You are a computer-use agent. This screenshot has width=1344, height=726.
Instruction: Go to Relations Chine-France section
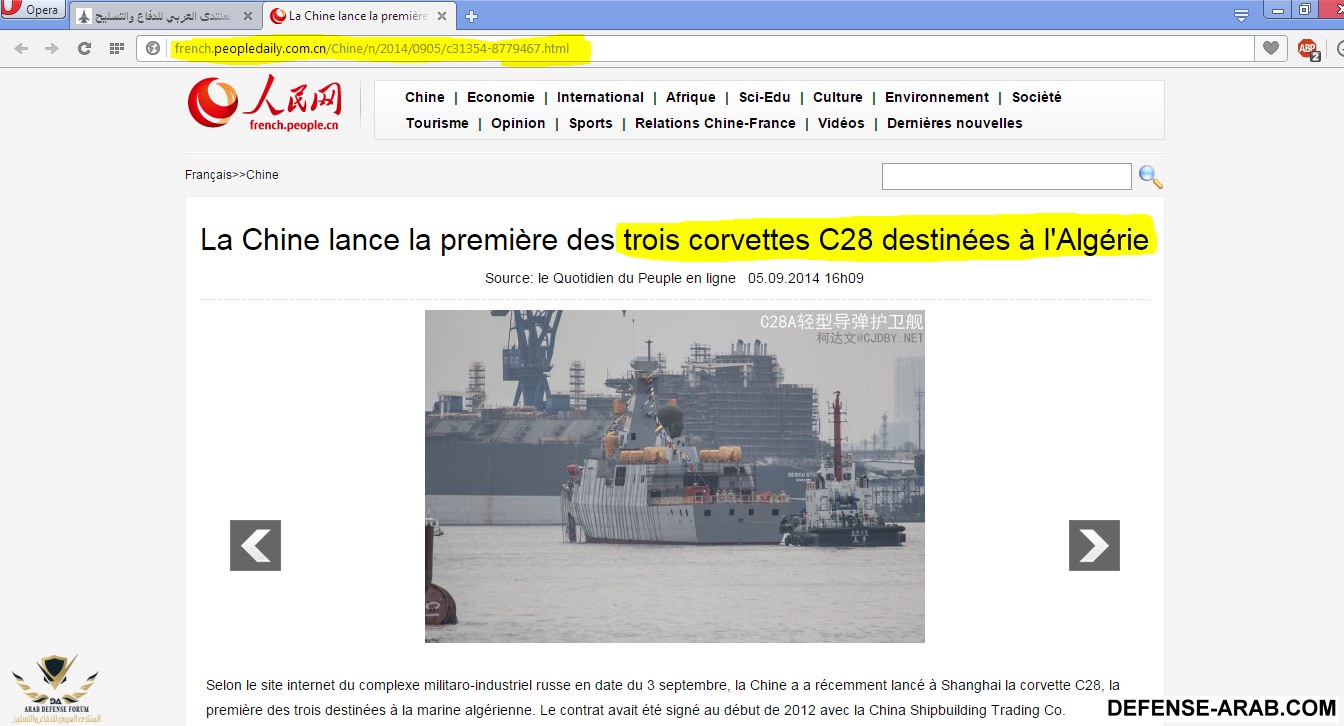coord(715,123)
